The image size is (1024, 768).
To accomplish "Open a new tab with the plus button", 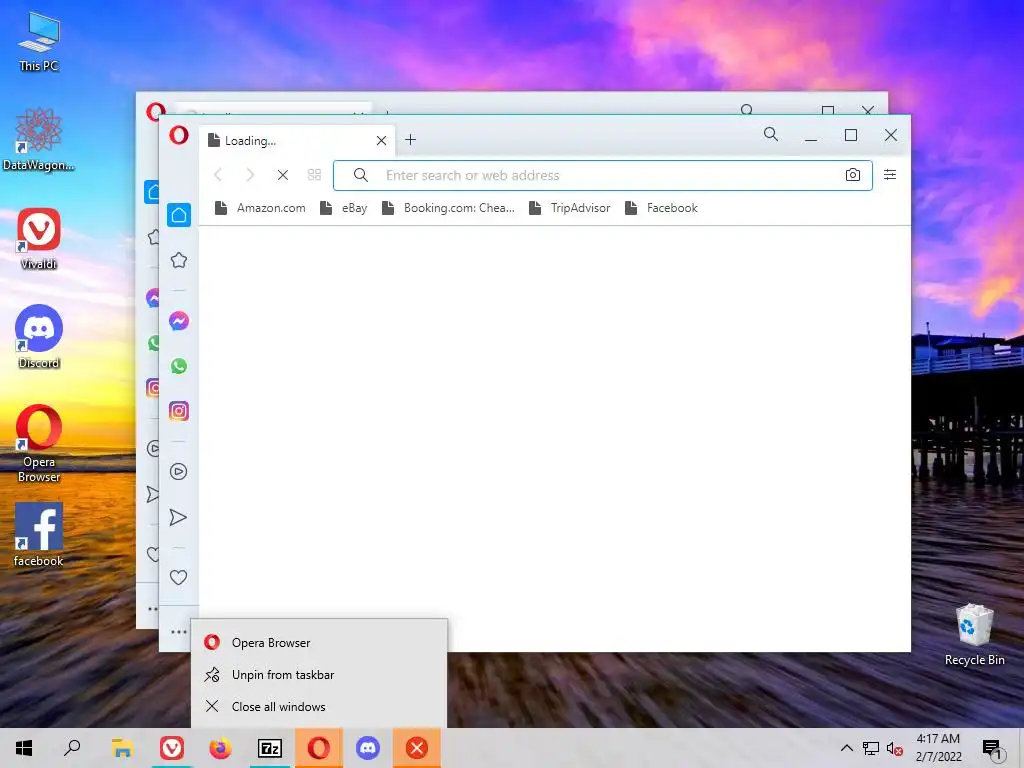I will coord(410,140).
